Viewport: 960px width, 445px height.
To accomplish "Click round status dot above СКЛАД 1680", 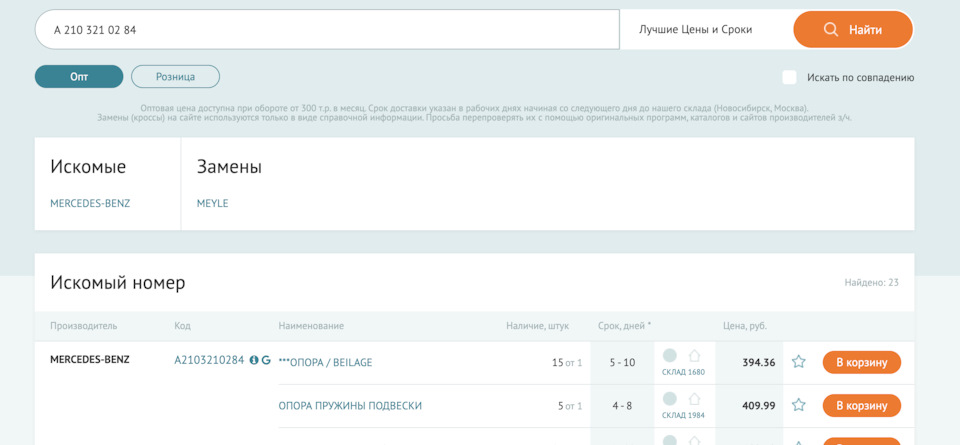I will point(670,355).
